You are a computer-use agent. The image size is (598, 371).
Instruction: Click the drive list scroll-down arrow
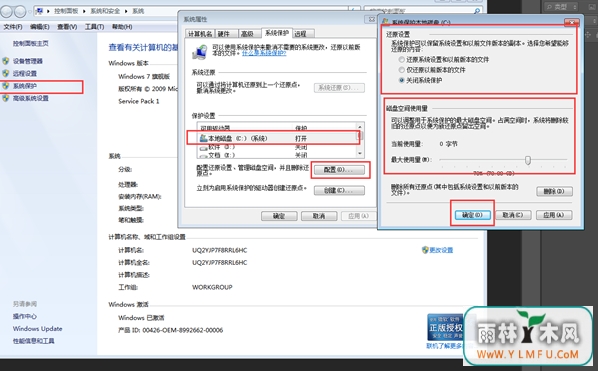[x=360, y=153]
